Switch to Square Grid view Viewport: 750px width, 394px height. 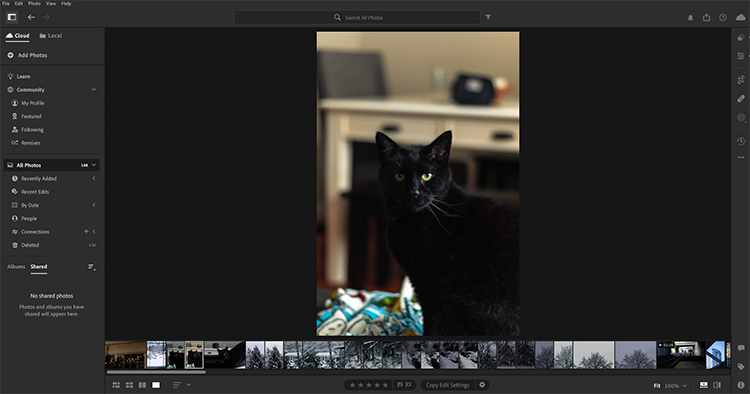click(129, 385)
